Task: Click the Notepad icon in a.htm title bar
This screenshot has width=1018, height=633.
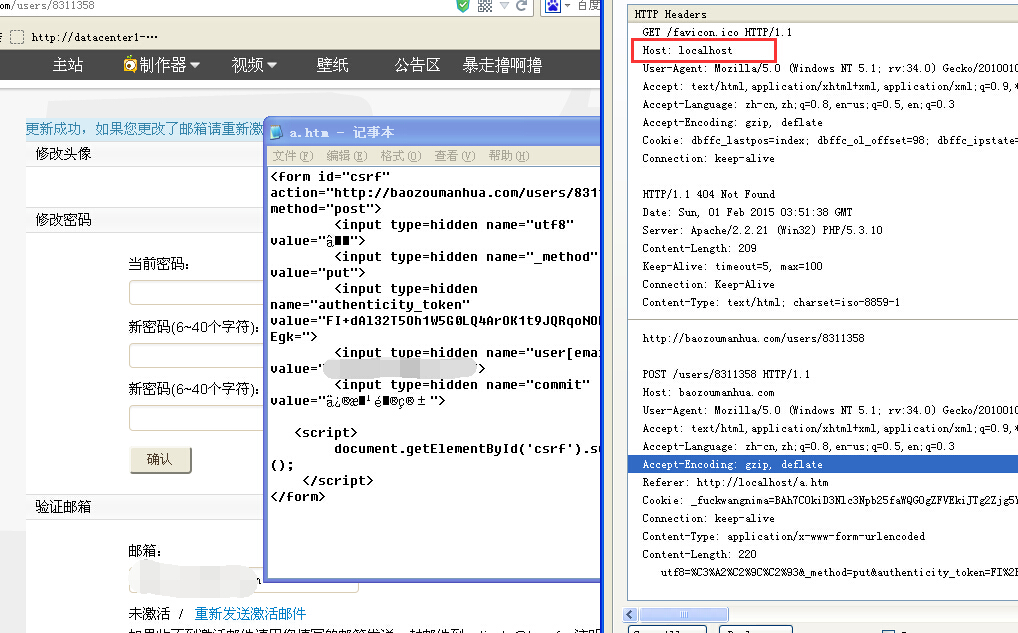Action: tap(276, 132)
